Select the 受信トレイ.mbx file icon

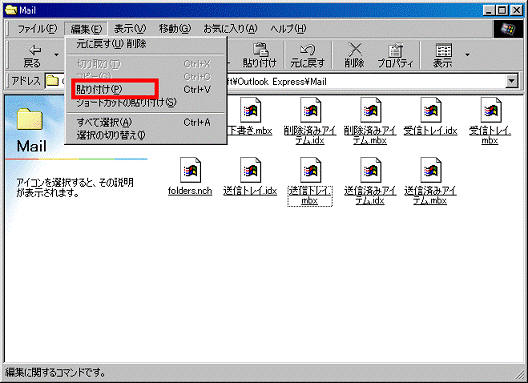[490, 110]
